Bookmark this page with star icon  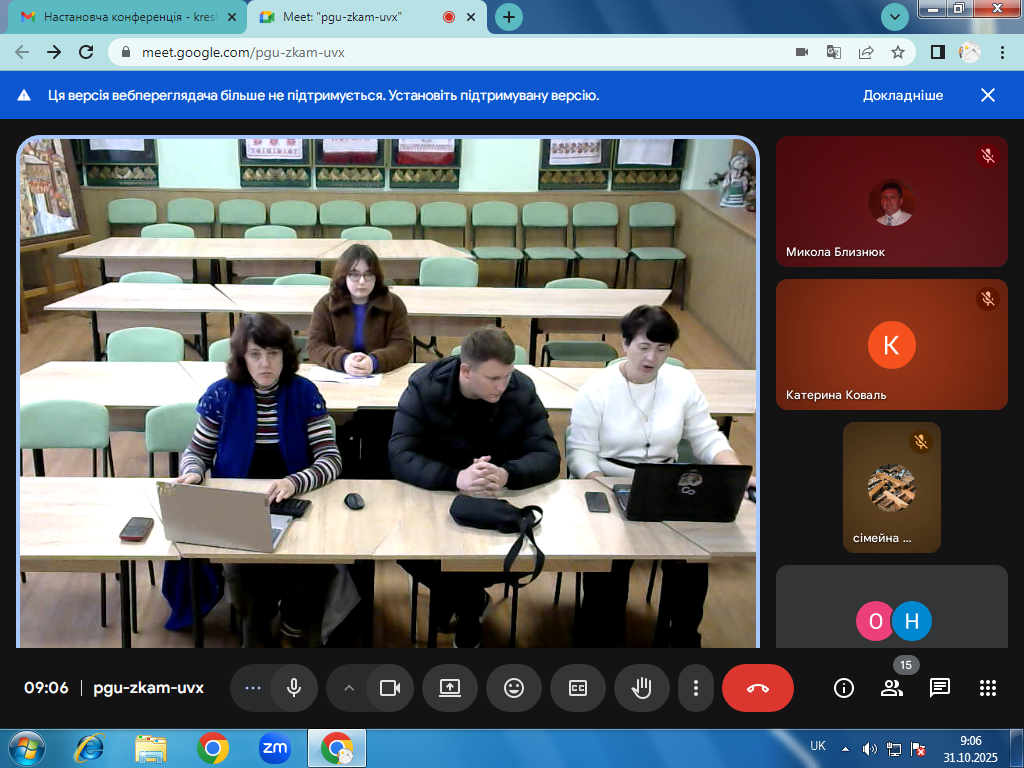898,52
